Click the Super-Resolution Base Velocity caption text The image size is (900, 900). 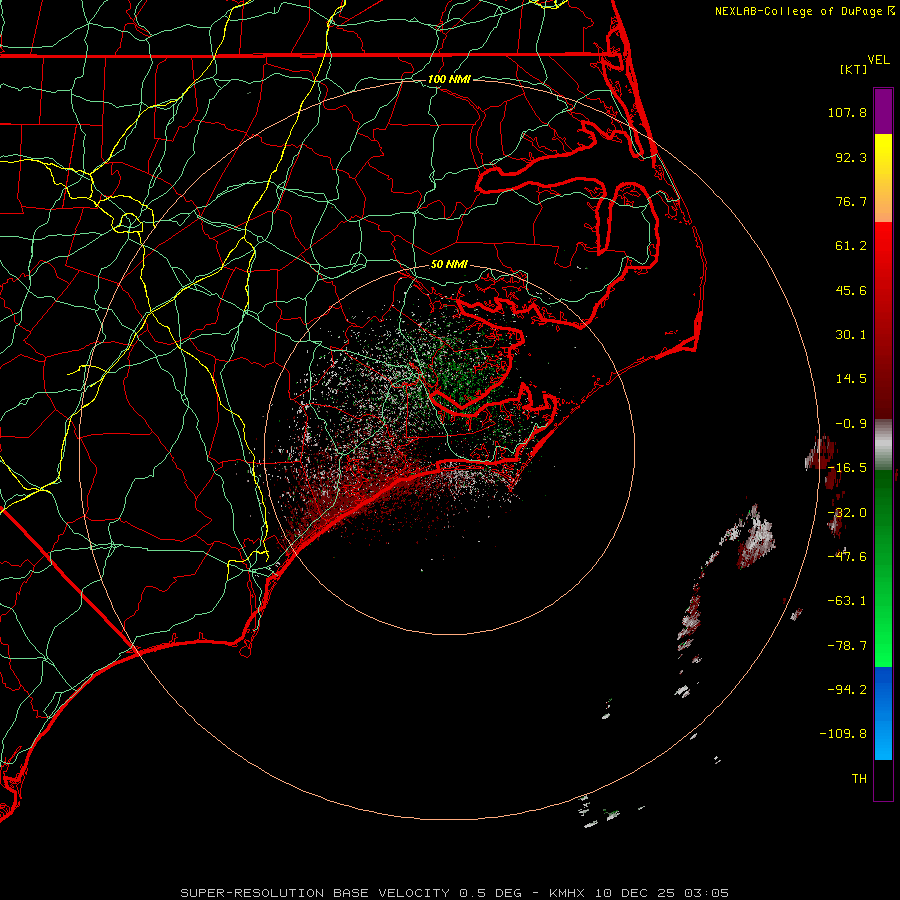pos(455,893)
